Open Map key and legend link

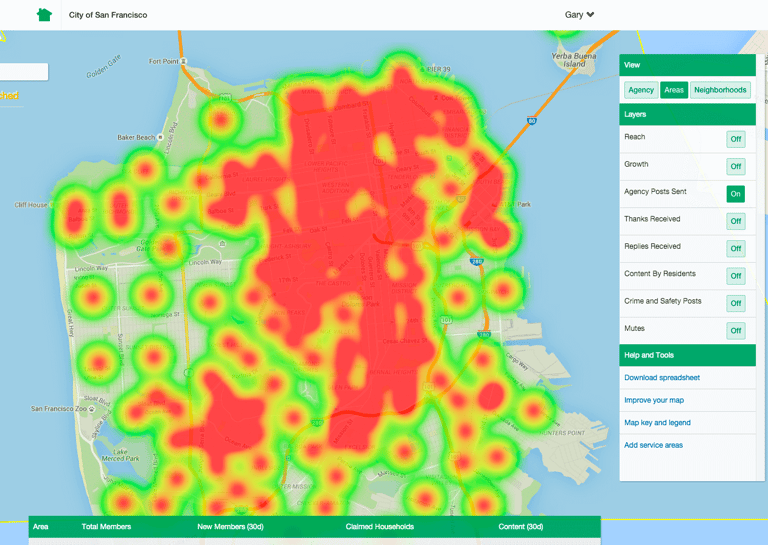[657, 423]
